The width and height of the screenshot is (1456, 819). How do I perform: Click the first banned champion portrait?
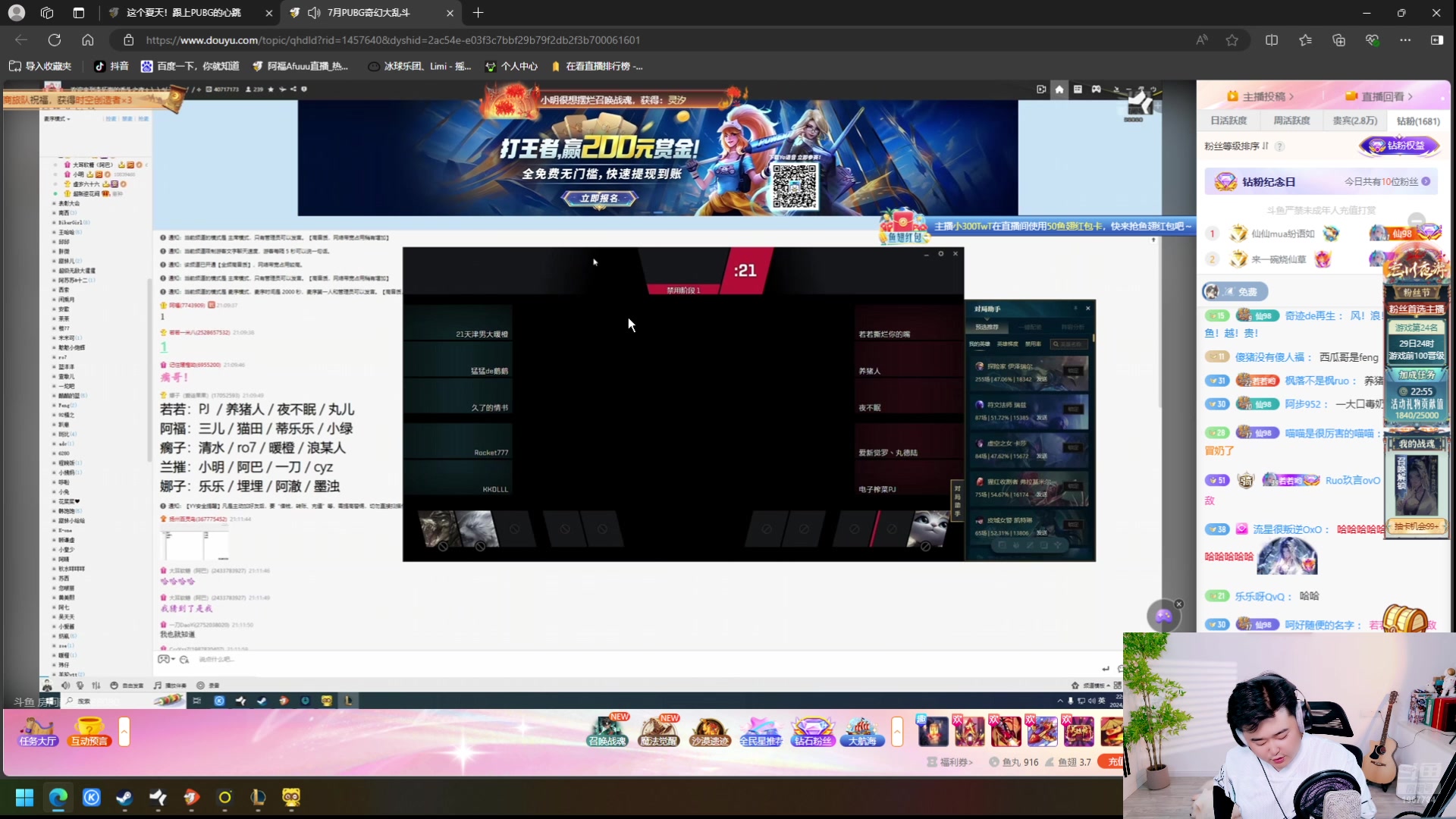[438, 529]
